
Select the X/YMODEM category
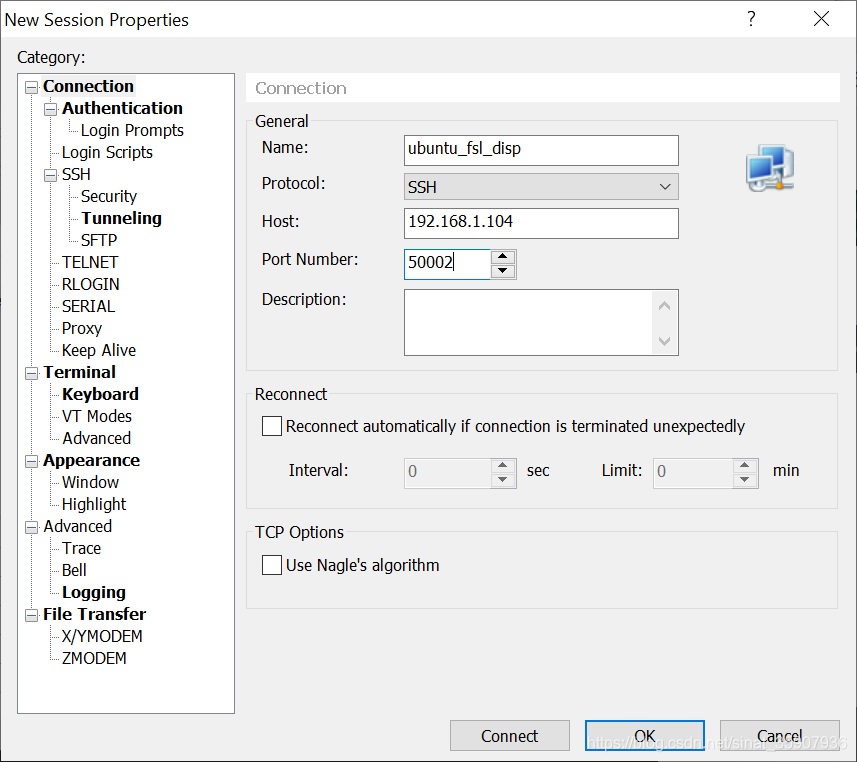pyautogui.click(x=102, y=636)
